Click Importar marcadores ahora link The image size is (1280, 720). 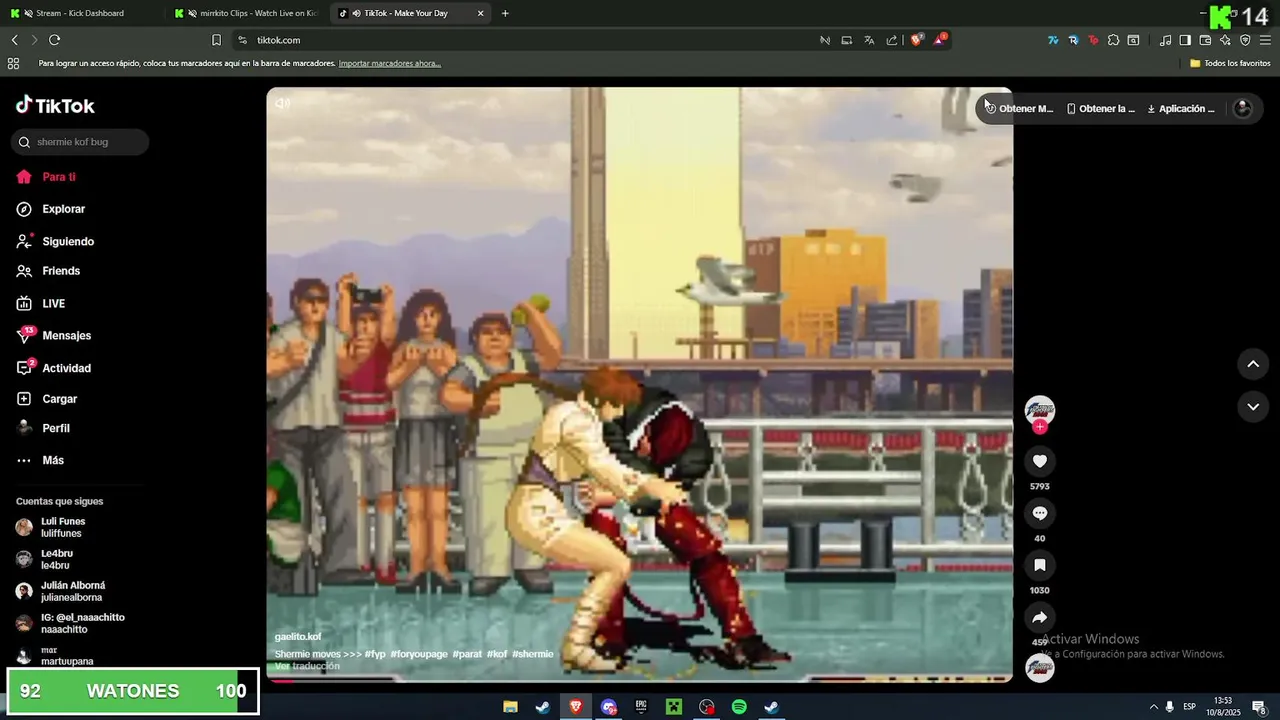[390, 63]
